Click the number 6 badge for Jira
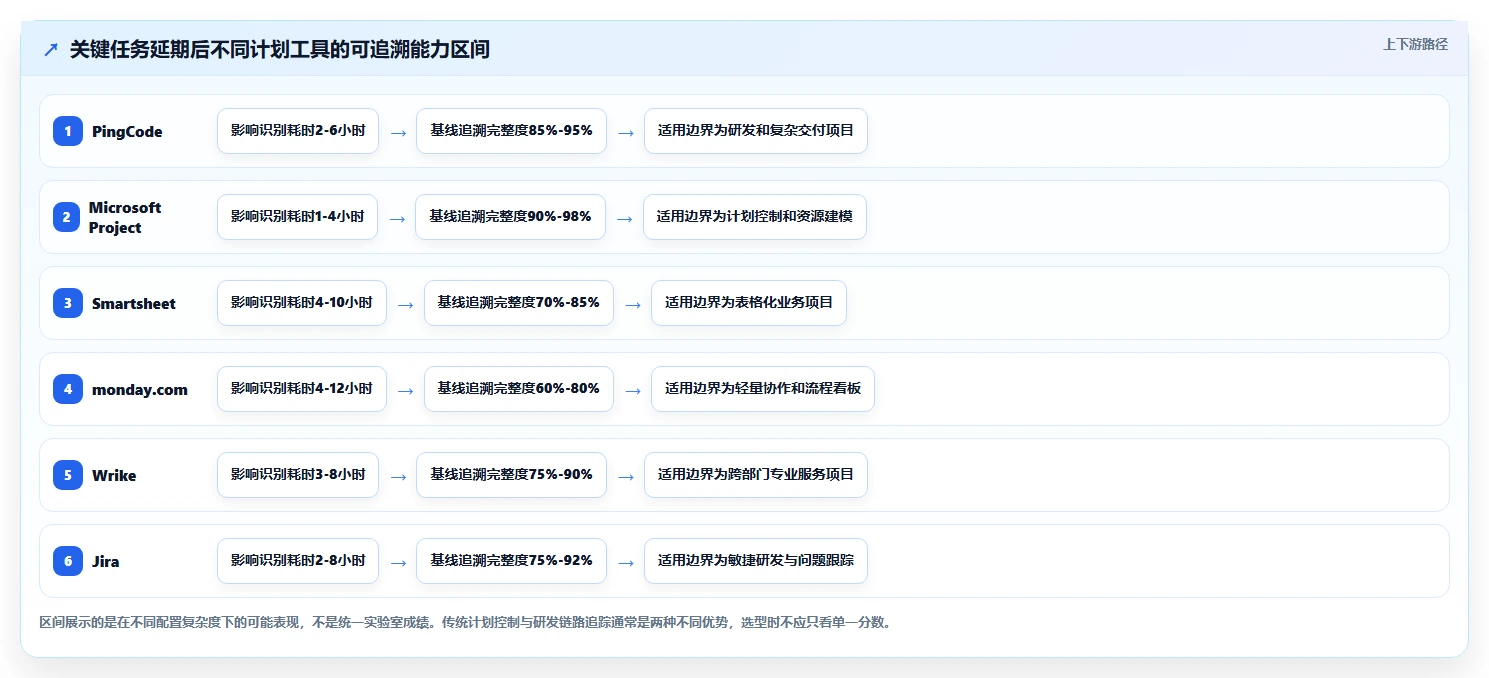The image size is (1489, 678). coord(68,561)
